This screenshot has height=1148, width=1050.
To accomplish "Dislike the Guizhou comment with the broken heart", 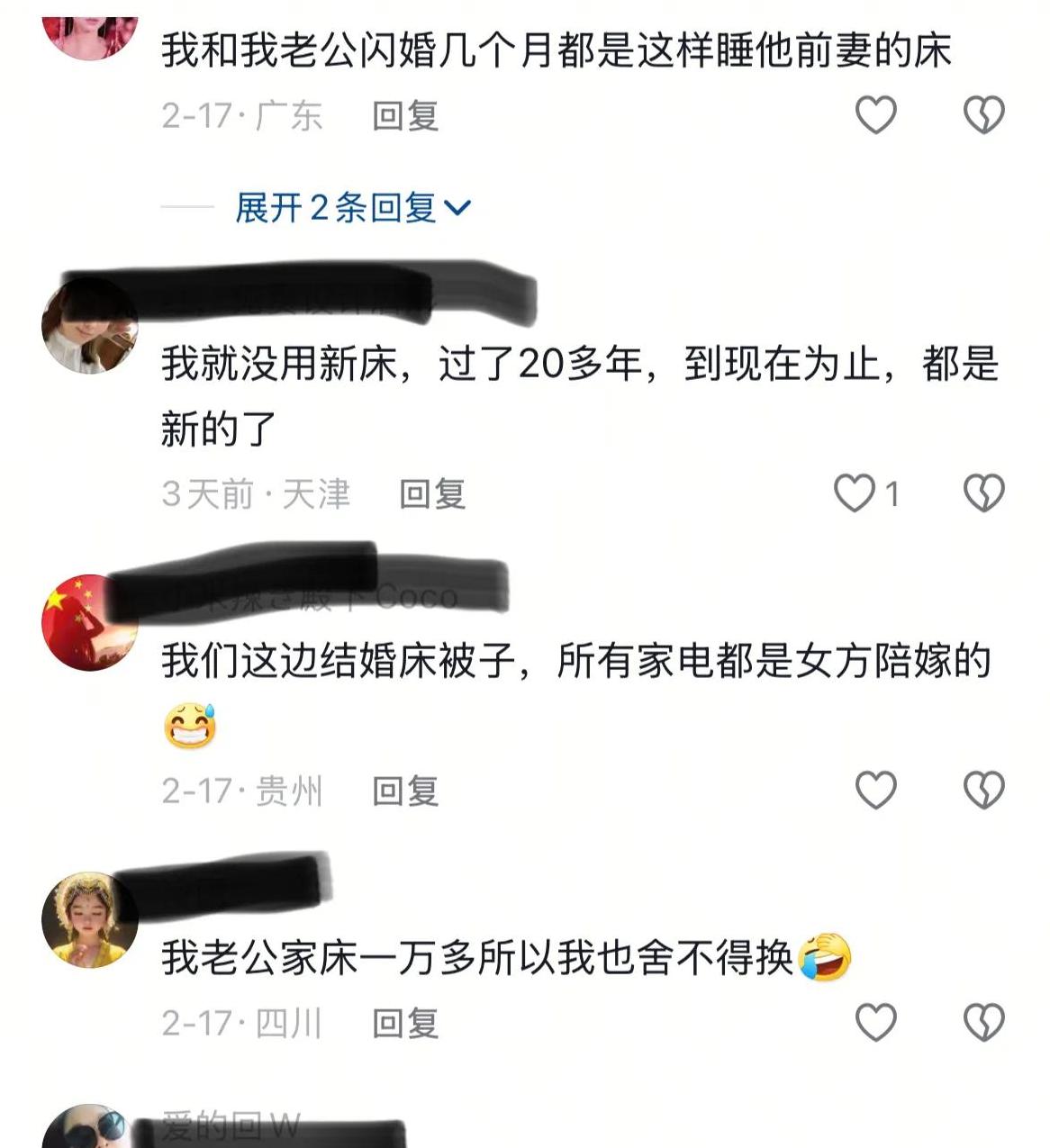I will click(x=983, y=791).
